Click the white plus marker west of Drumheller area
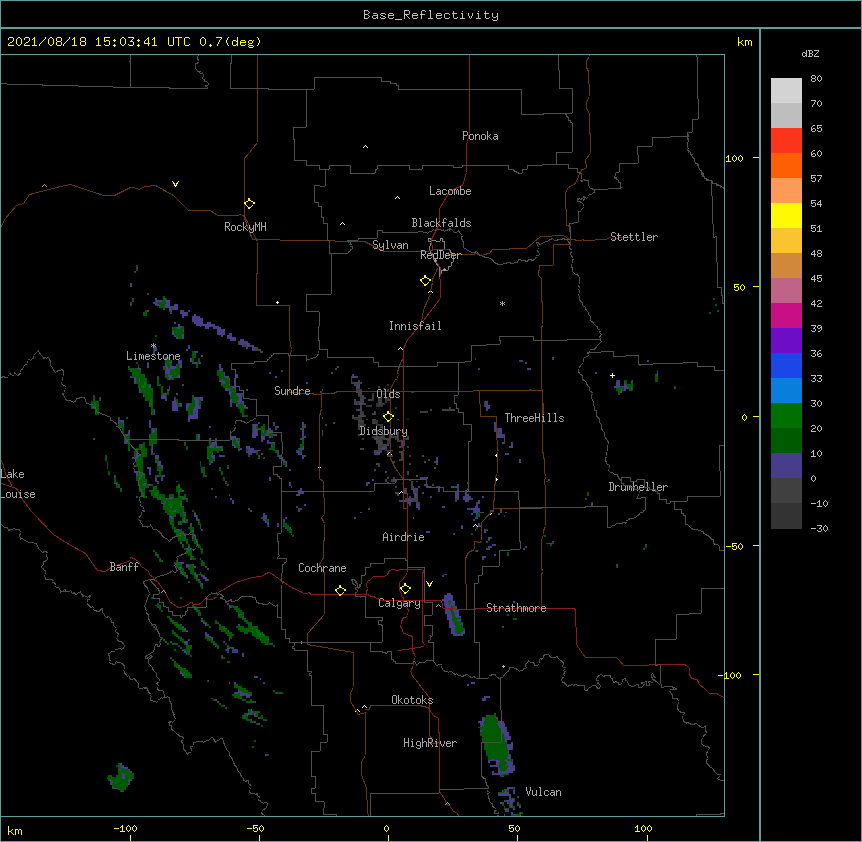Image resolution: width=862 pixels, height=842 pixels. pos(612,375)
